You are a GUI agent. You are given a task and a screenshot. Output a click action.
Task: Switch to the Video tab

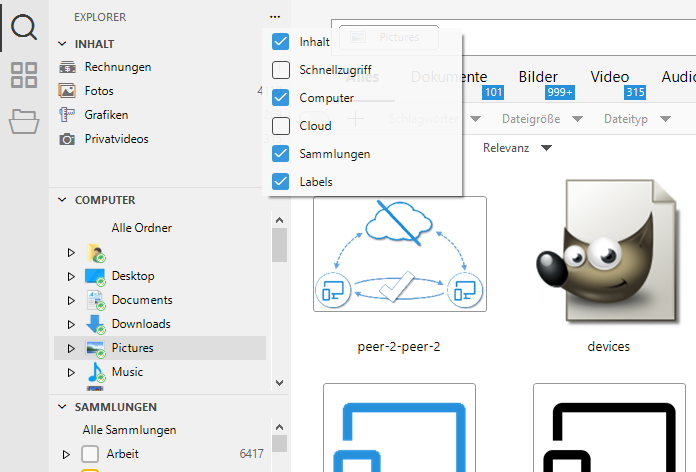(x=609, y=77)
